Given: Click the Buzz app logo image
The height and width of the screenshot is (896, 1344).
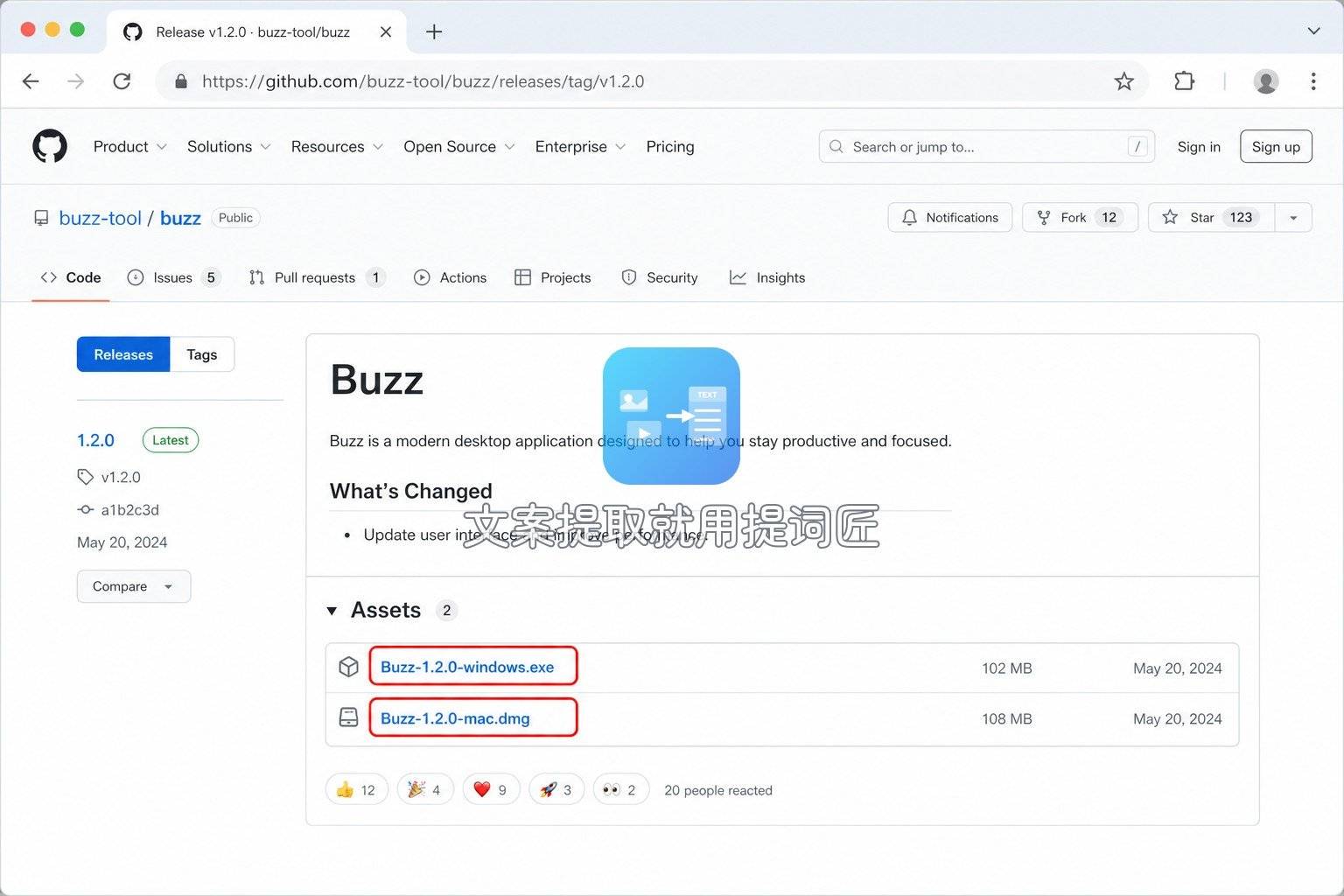Looking at the screenshot, I should click(671, 416).
